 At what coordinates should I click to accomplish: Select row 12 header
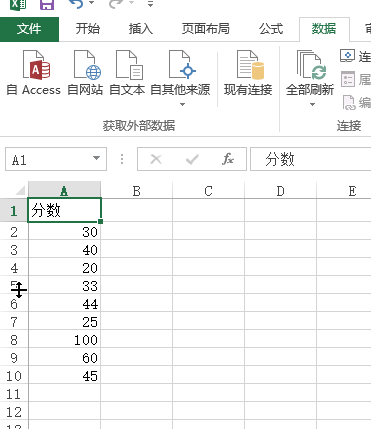click(14, 411)
